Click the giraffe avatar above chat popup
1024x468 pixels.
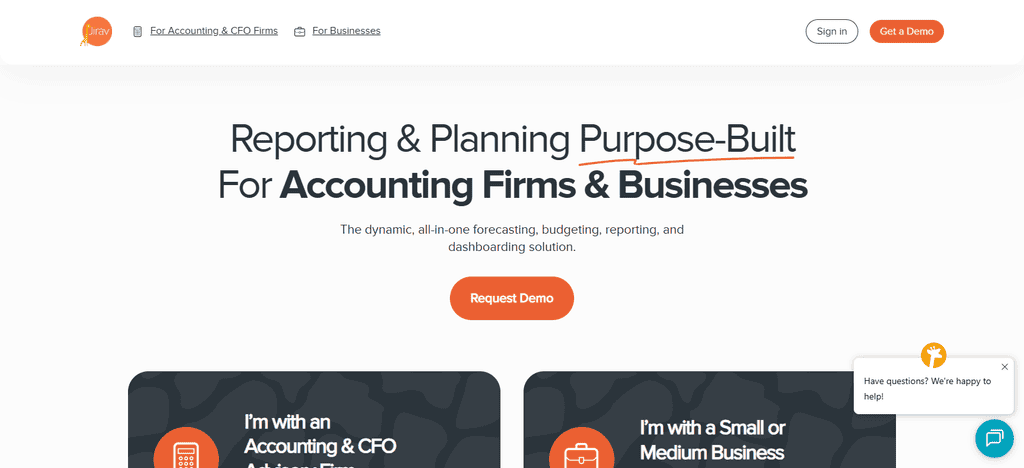[x=933, y=355]
